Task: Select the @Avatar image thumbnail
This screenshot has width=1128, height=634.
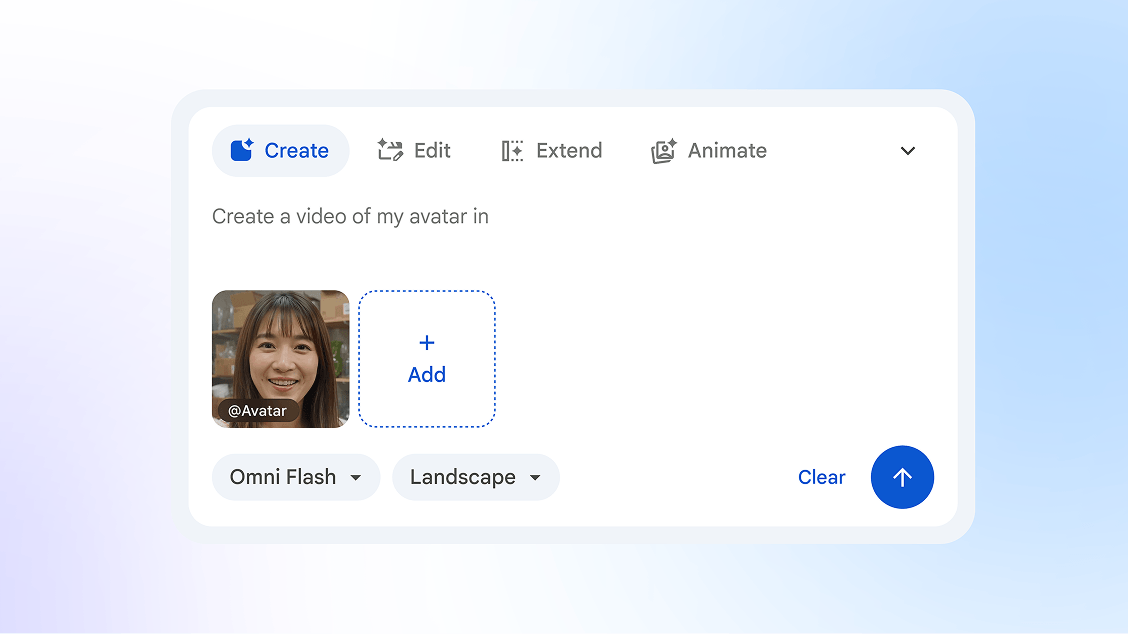Action: point(281,359)
